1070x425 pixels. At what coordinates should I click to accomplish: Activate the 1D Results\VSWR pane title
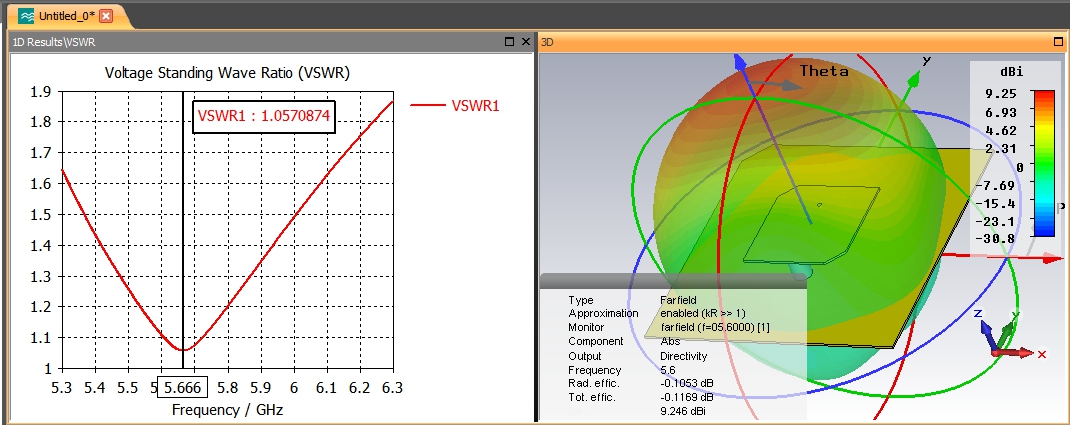click(x=54, y=42)
